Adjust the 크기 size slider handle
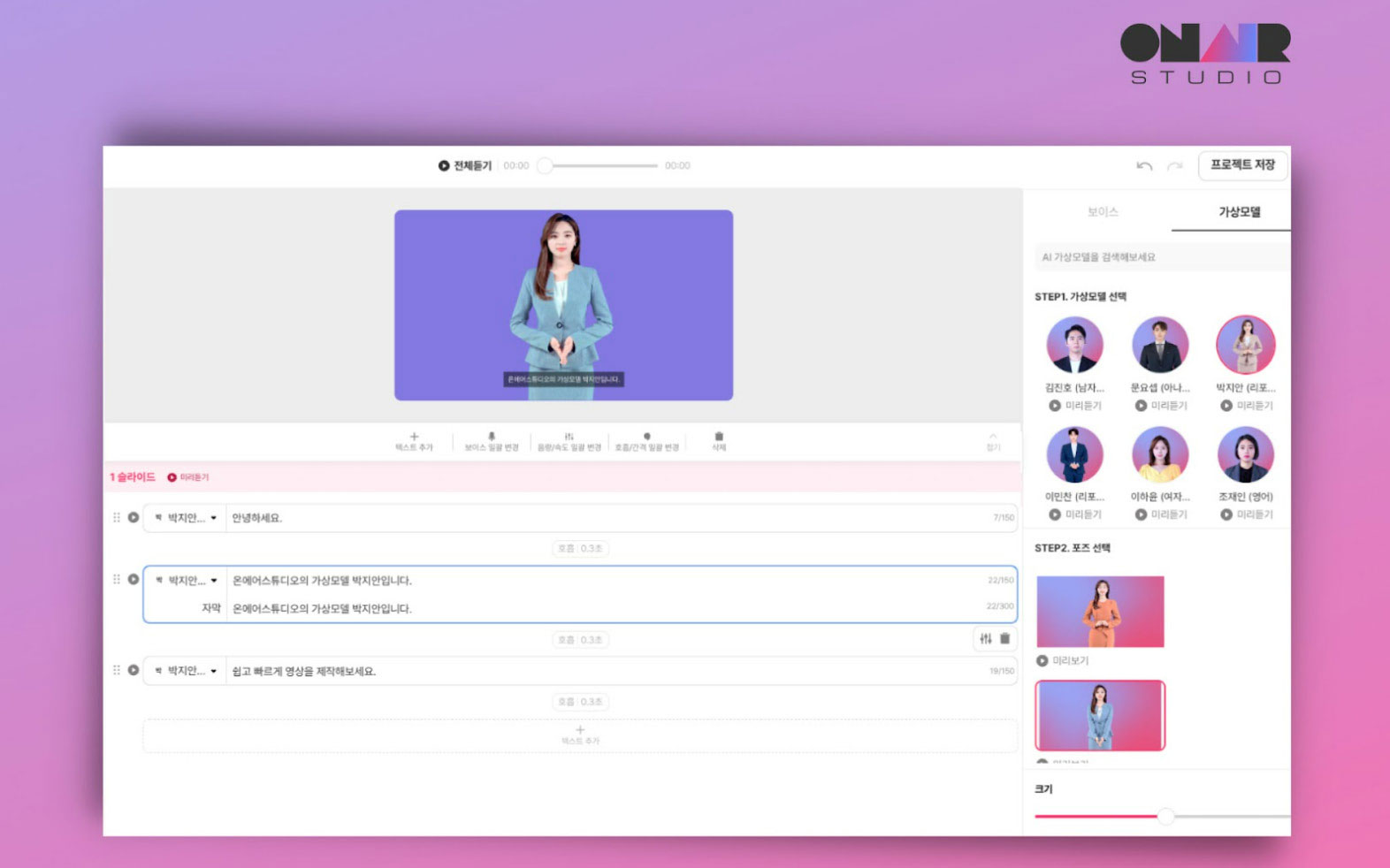This screenshot has width=1390, height=868. point(1166,816)
